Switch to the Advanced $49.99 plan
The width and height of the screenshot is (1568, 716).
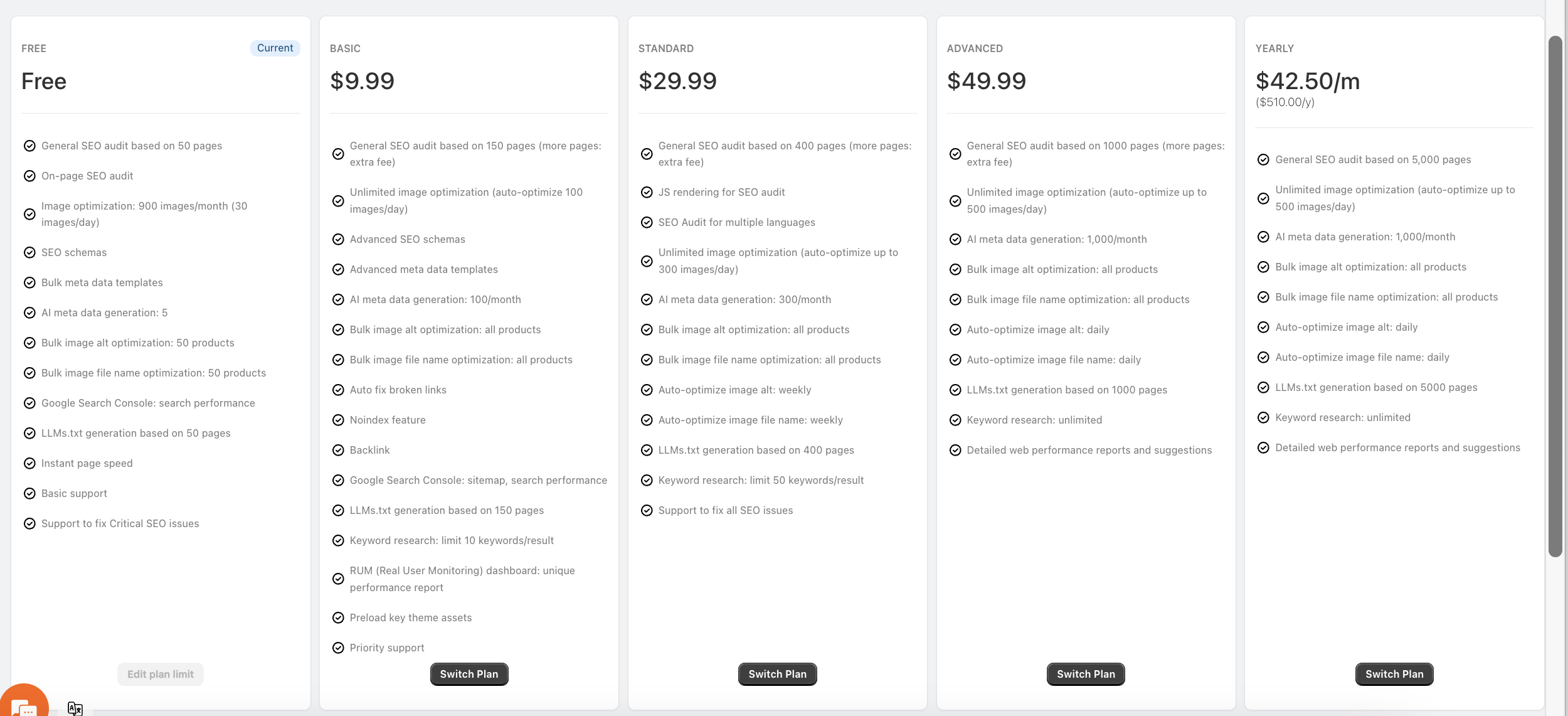click(1086, 674)
